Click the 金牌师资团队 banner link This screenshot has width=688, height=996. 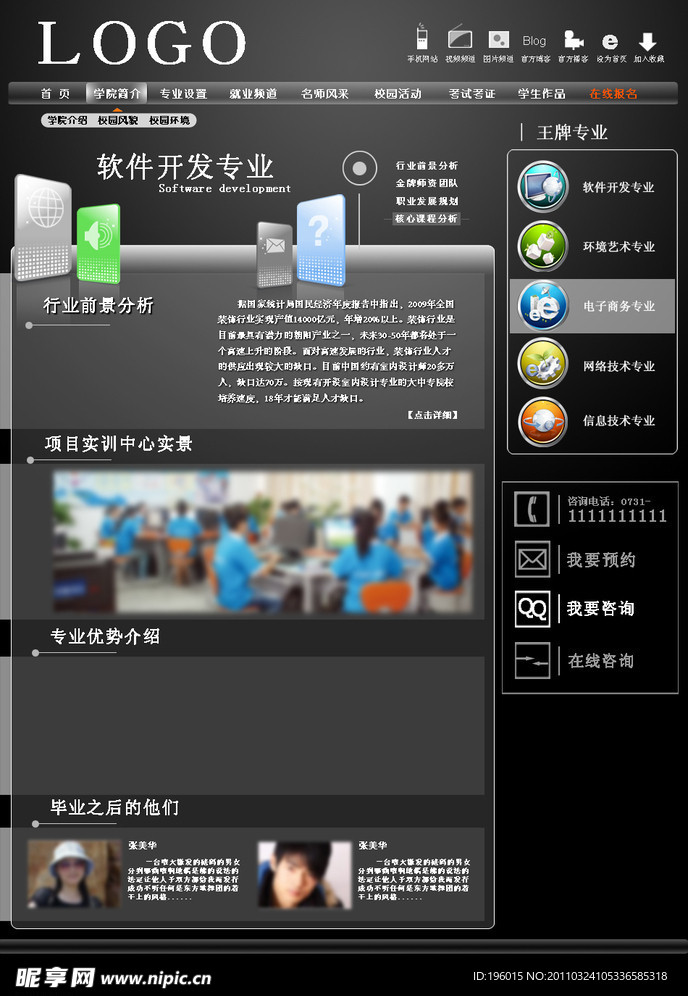coord(427,183)
